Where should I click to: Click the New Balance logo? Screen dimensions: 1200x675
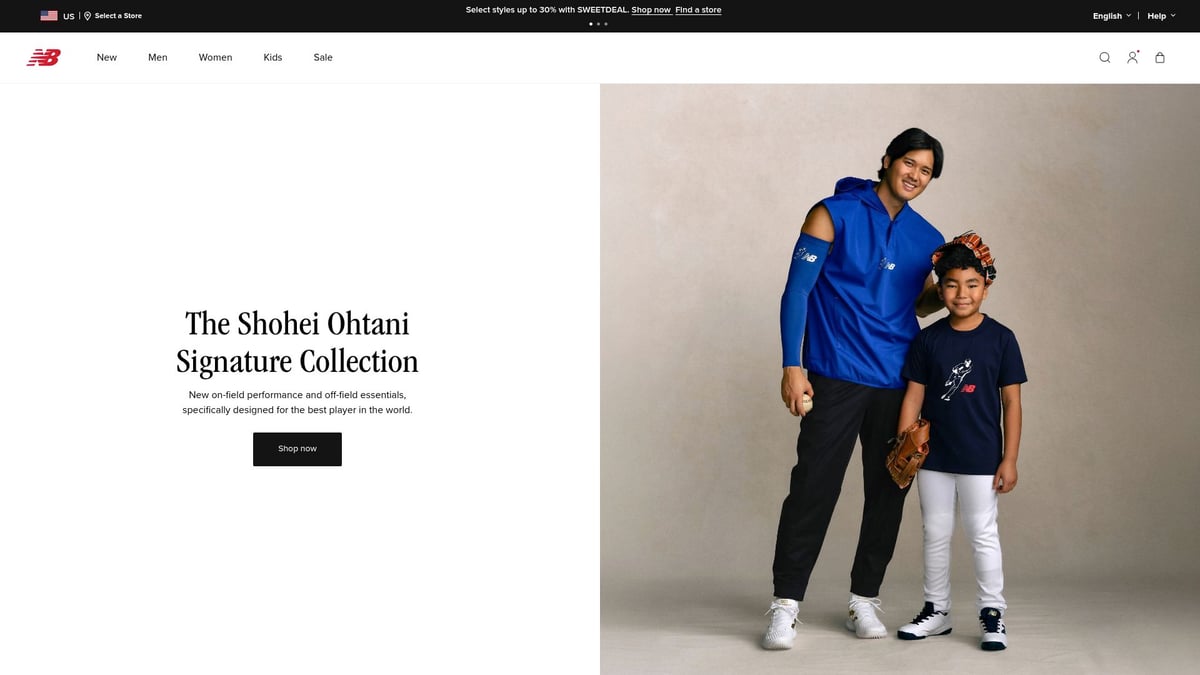43,58
